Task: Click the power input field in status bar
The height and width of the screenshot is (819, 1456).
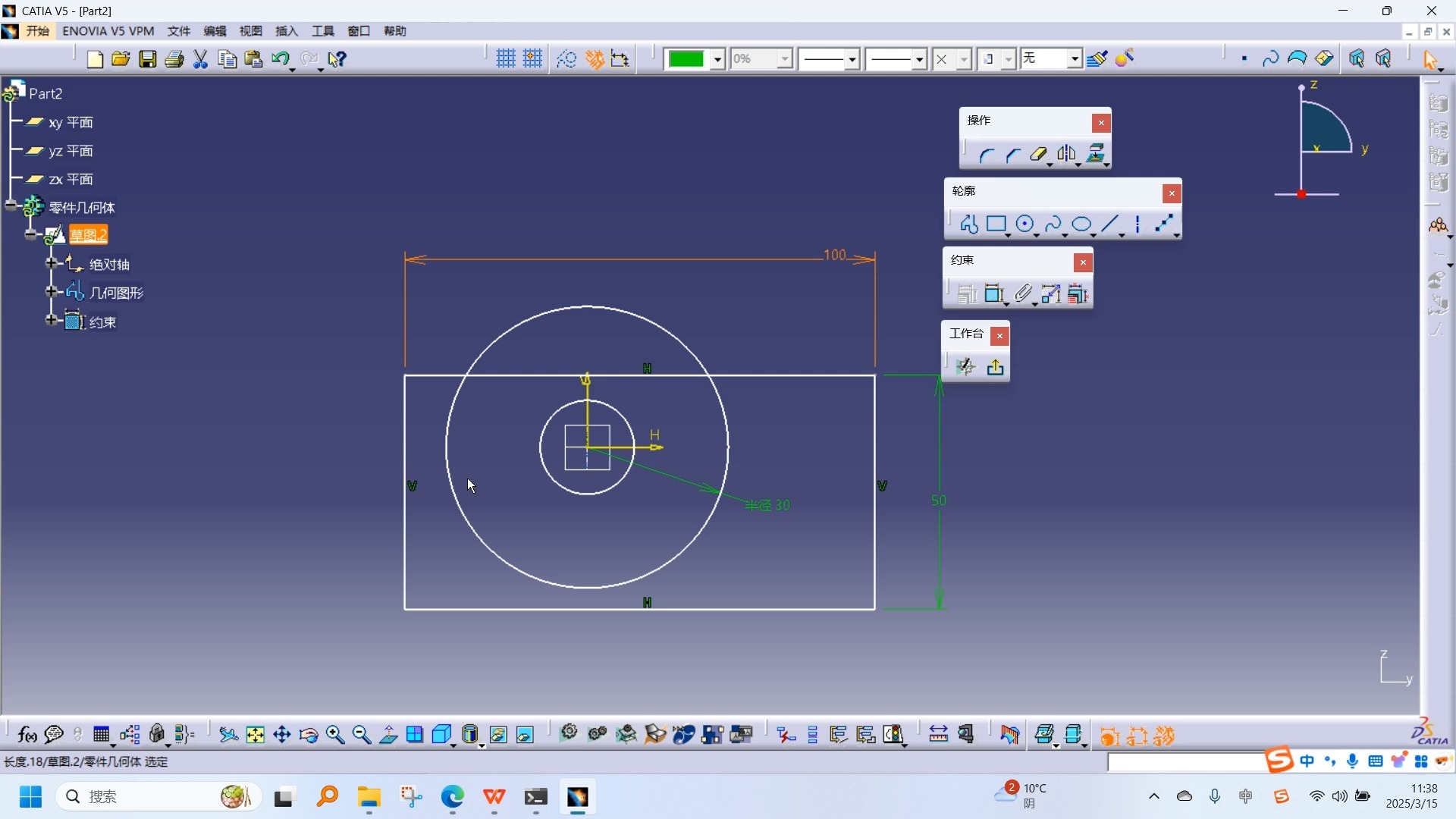Action: pos(1185,762)
